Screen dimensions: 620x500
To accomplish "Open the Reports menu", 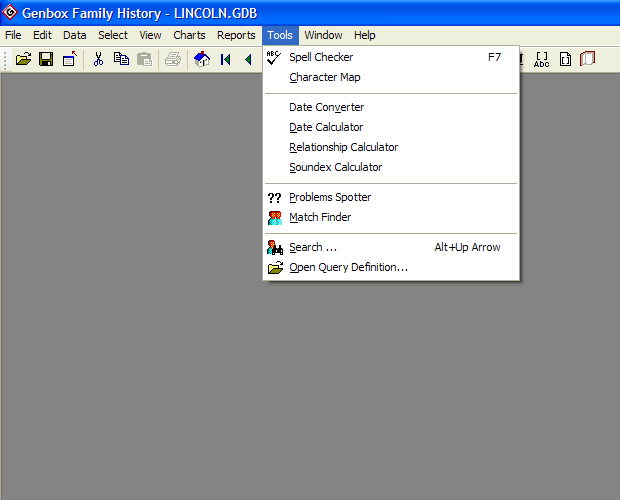I will tap(236, 35).
